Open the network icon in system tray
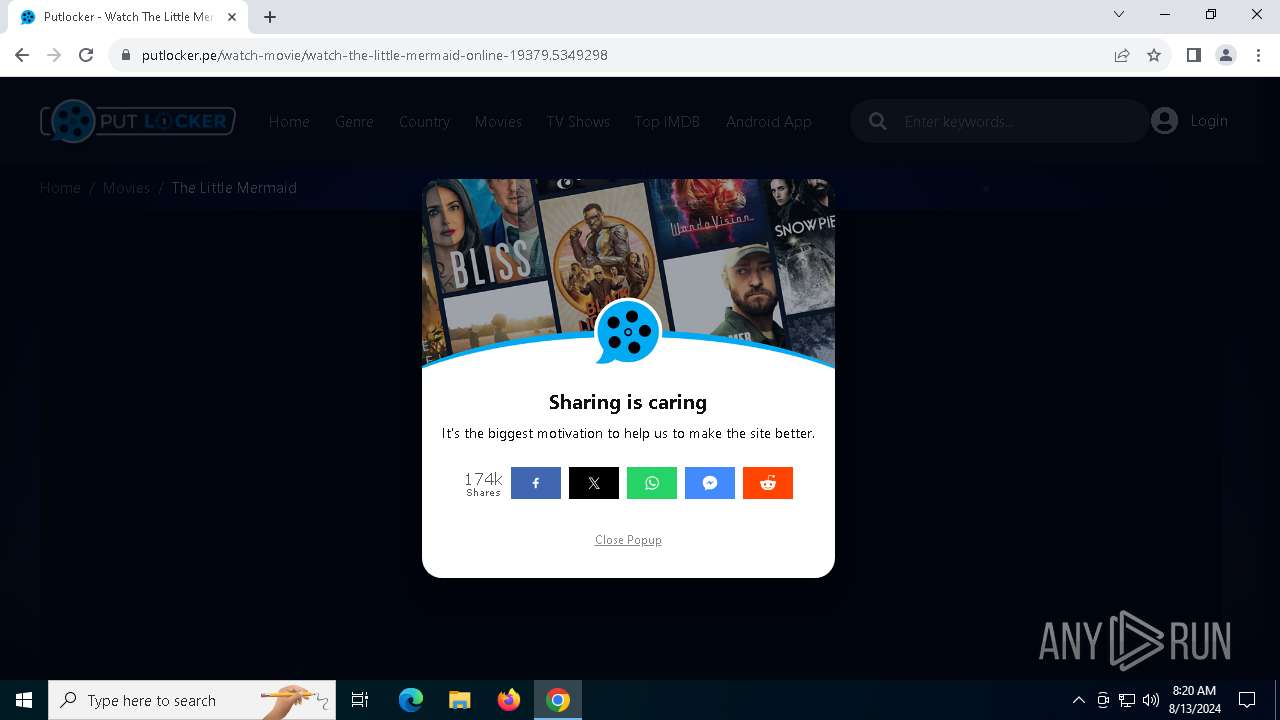Screen dimensions: 1280x720 click(x=1127, y=700)
